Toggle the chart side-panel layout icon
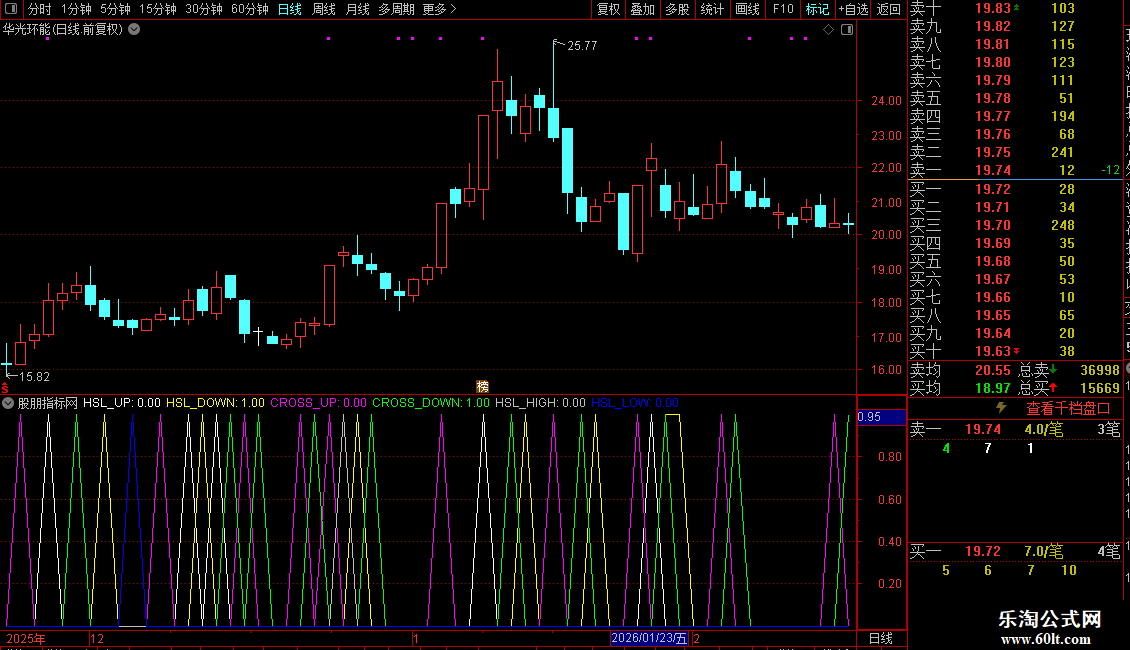 847,30
